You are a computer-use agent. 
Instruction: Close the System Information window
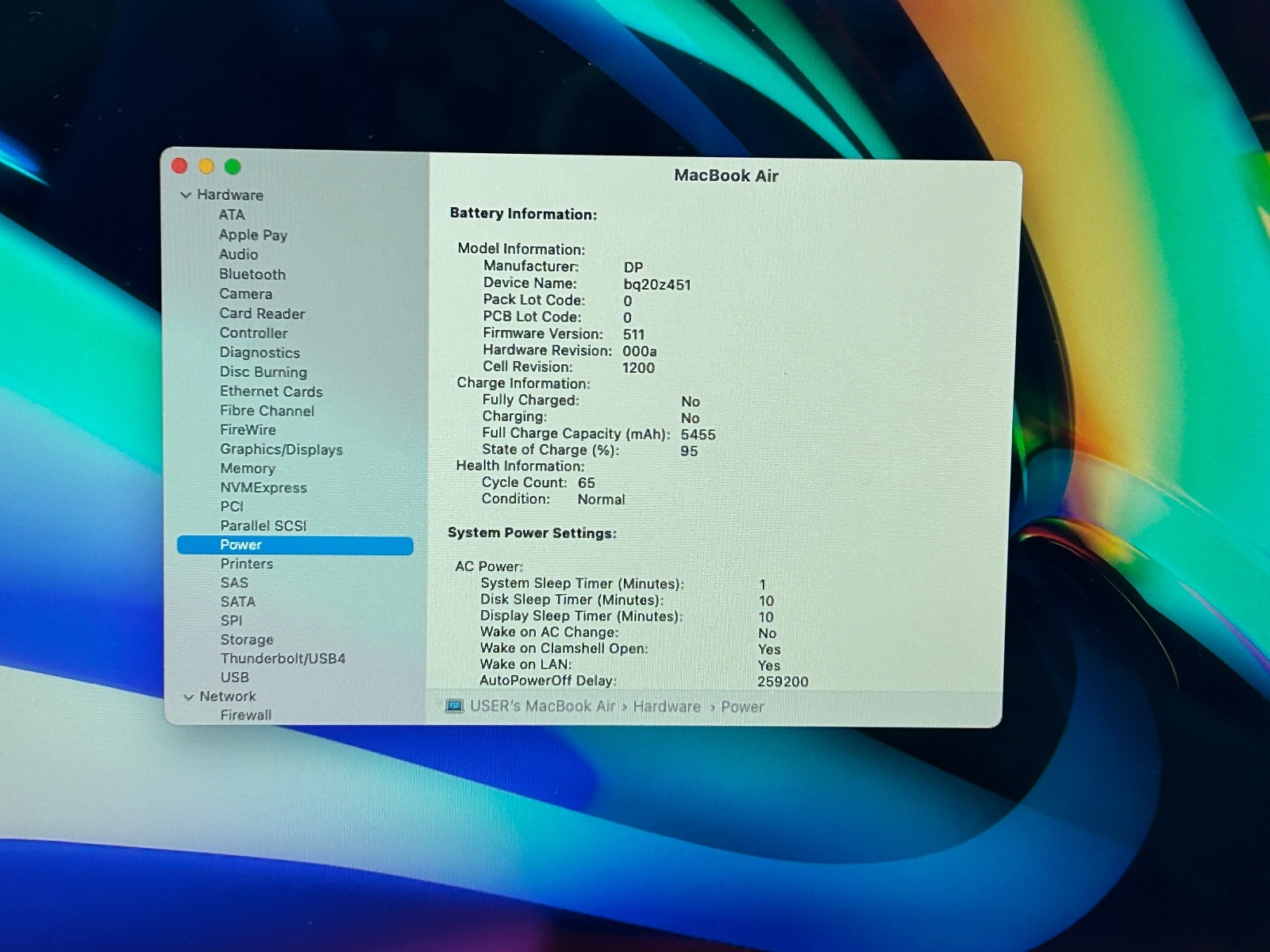[x=179, y=166]
